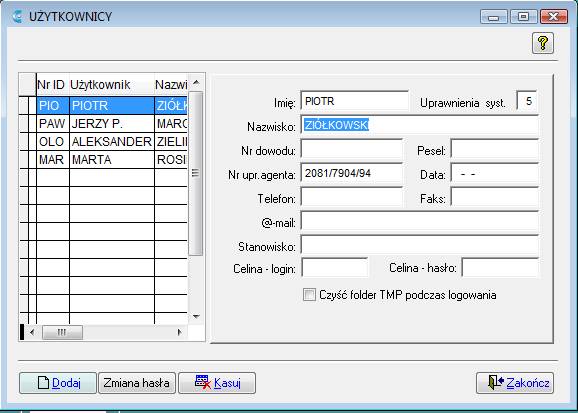Image resolution: width=578 pixels, height=413 pixels.
Task: Click the Uprawnienia syst. value field
Action: click(526, 101)
